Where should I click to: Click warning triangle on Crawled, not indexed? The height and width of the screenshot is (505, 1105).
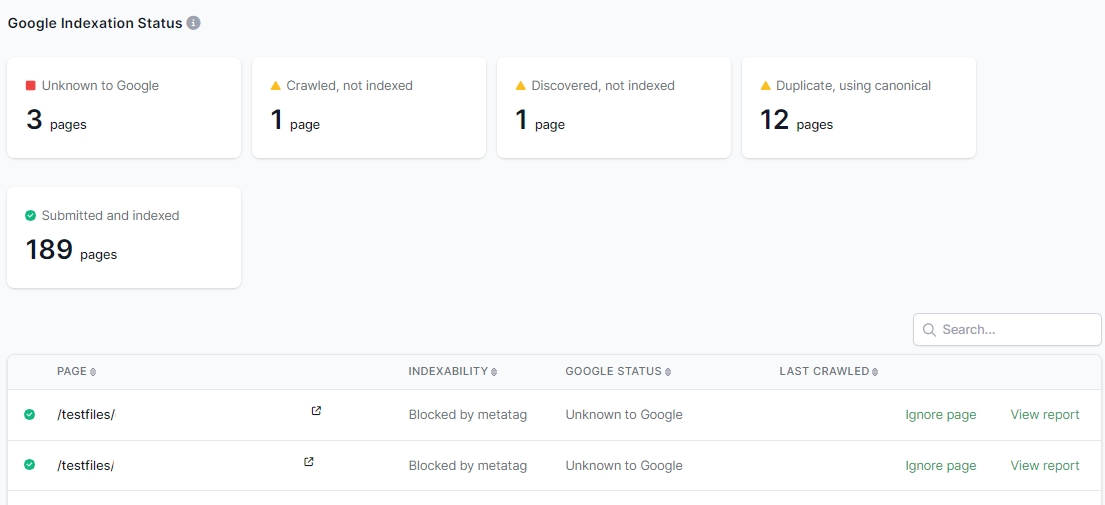(276, 86)
